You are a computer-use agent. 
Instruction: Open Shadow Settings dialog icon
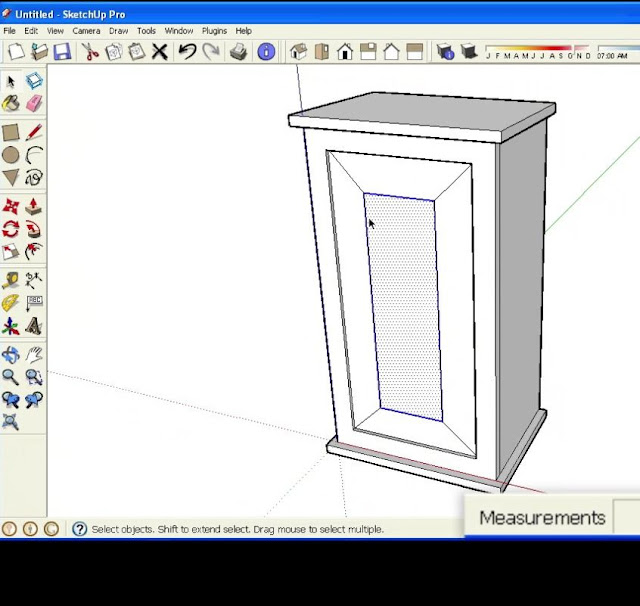445,52
